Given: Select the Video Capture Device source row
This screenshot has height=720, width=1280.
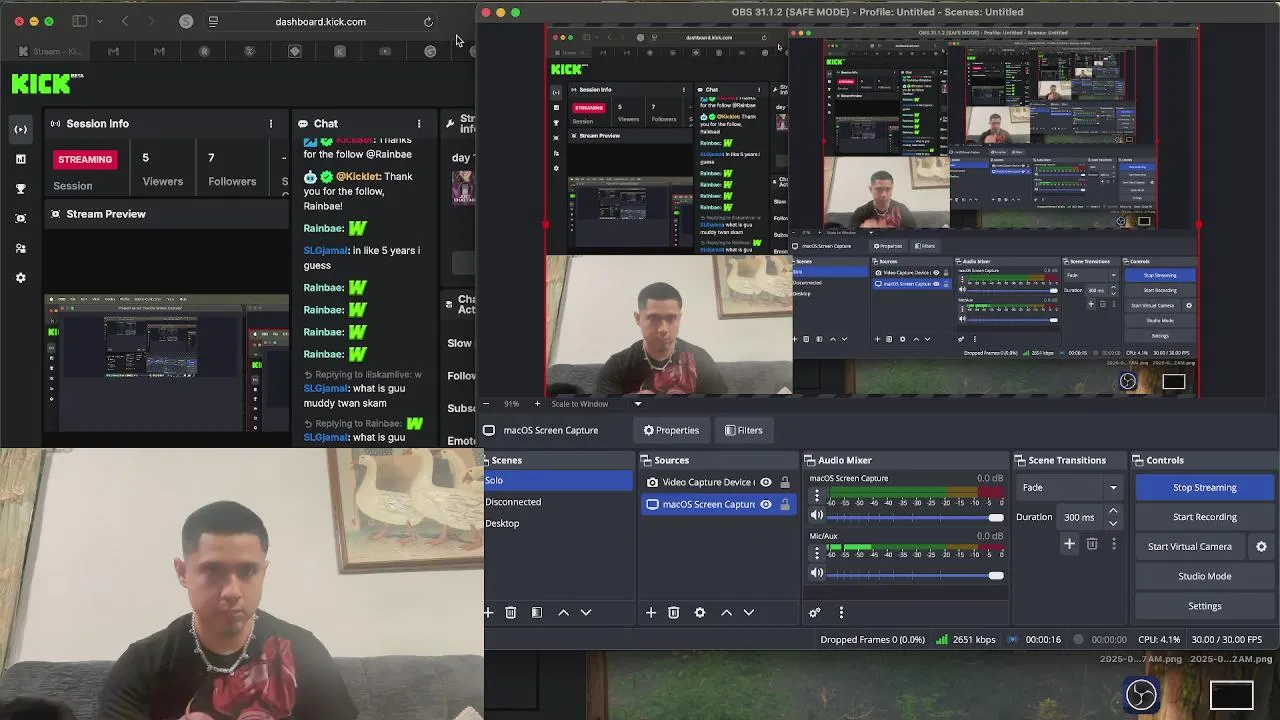Looking at the screenshot, I should tap(717, 482).
